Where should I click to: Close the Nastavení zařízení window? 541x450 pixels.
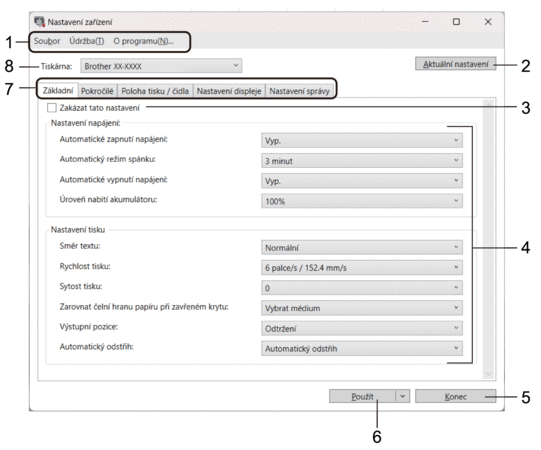488,22
